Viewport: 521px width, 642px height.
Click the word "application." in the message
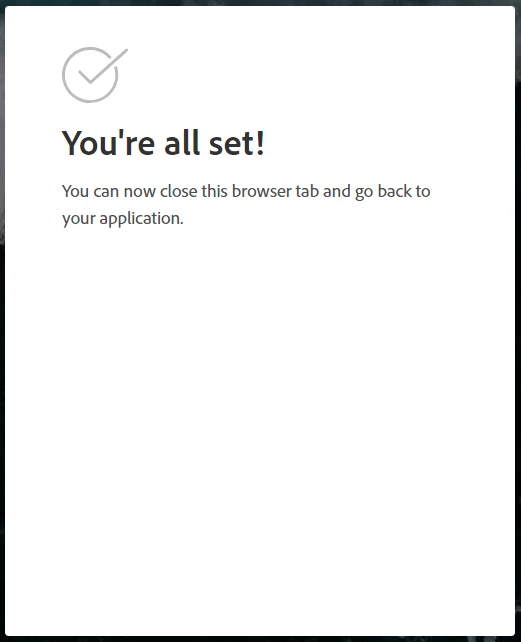coord(141,219)
